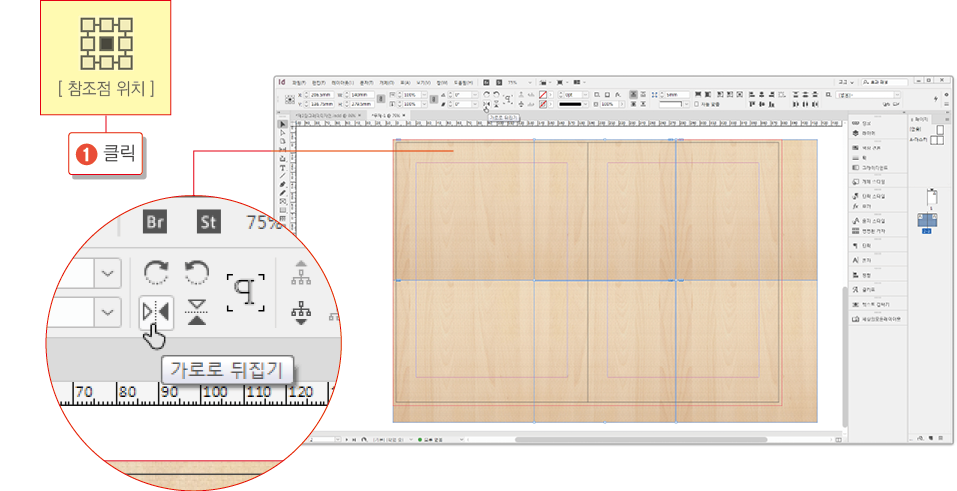This screenshot has width=957, height=491.
Task: Select the A-마스터 master in Pages panel
Action: pyautogui.click(x=927, y=139)
